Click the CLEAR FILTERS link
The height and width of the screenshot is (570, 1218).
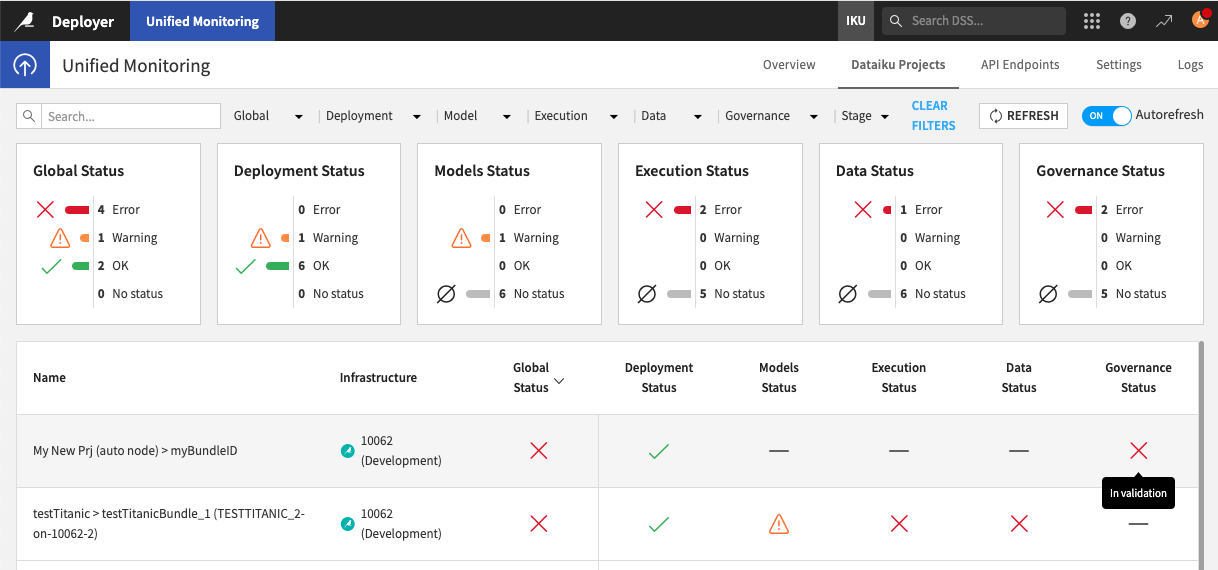click(933, 116)
